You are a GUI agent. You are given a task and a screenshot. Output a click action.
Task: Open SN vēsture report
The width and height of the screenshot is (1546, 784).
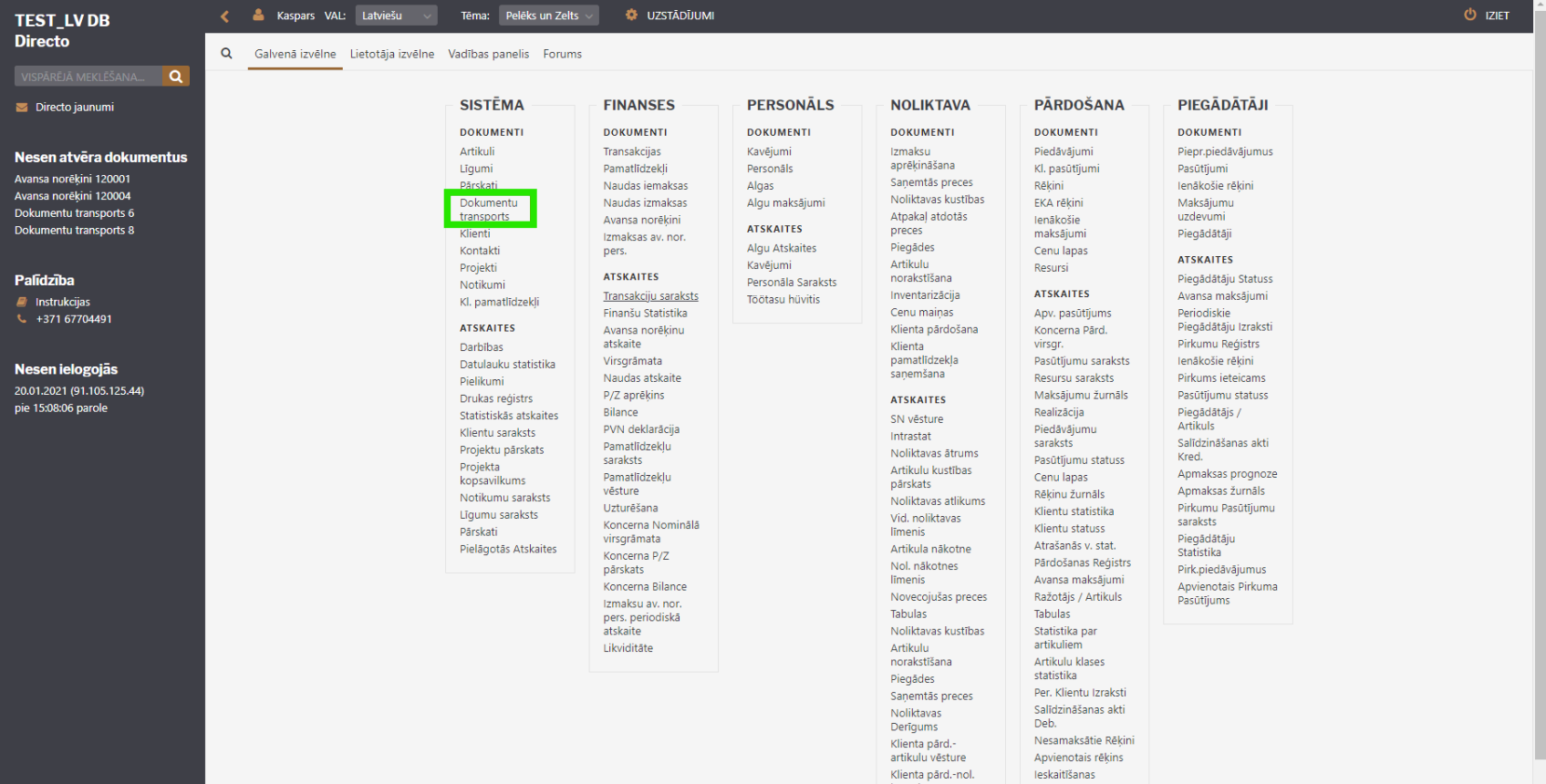pos(917,419)
